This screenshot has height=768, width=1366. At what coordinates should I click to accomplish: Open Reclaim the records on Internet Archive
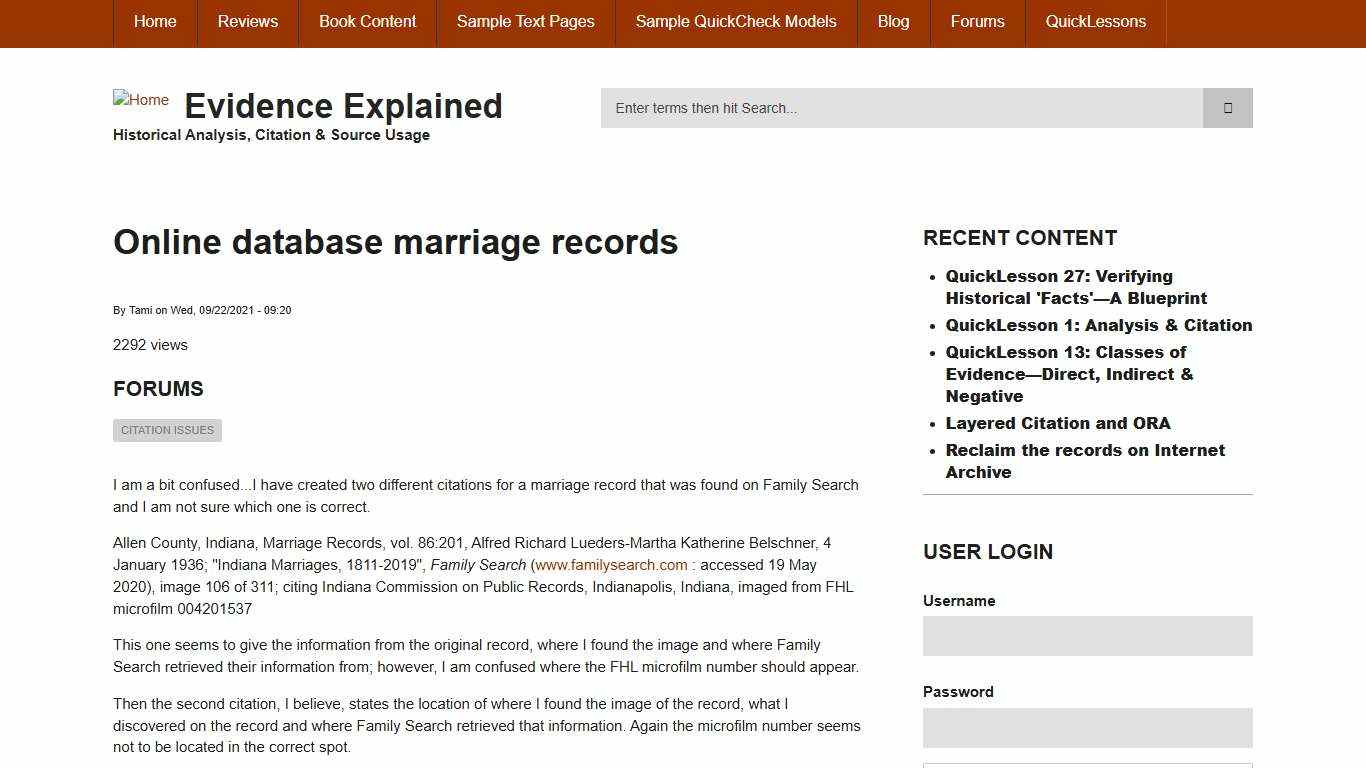click(x=1085, y=461)
